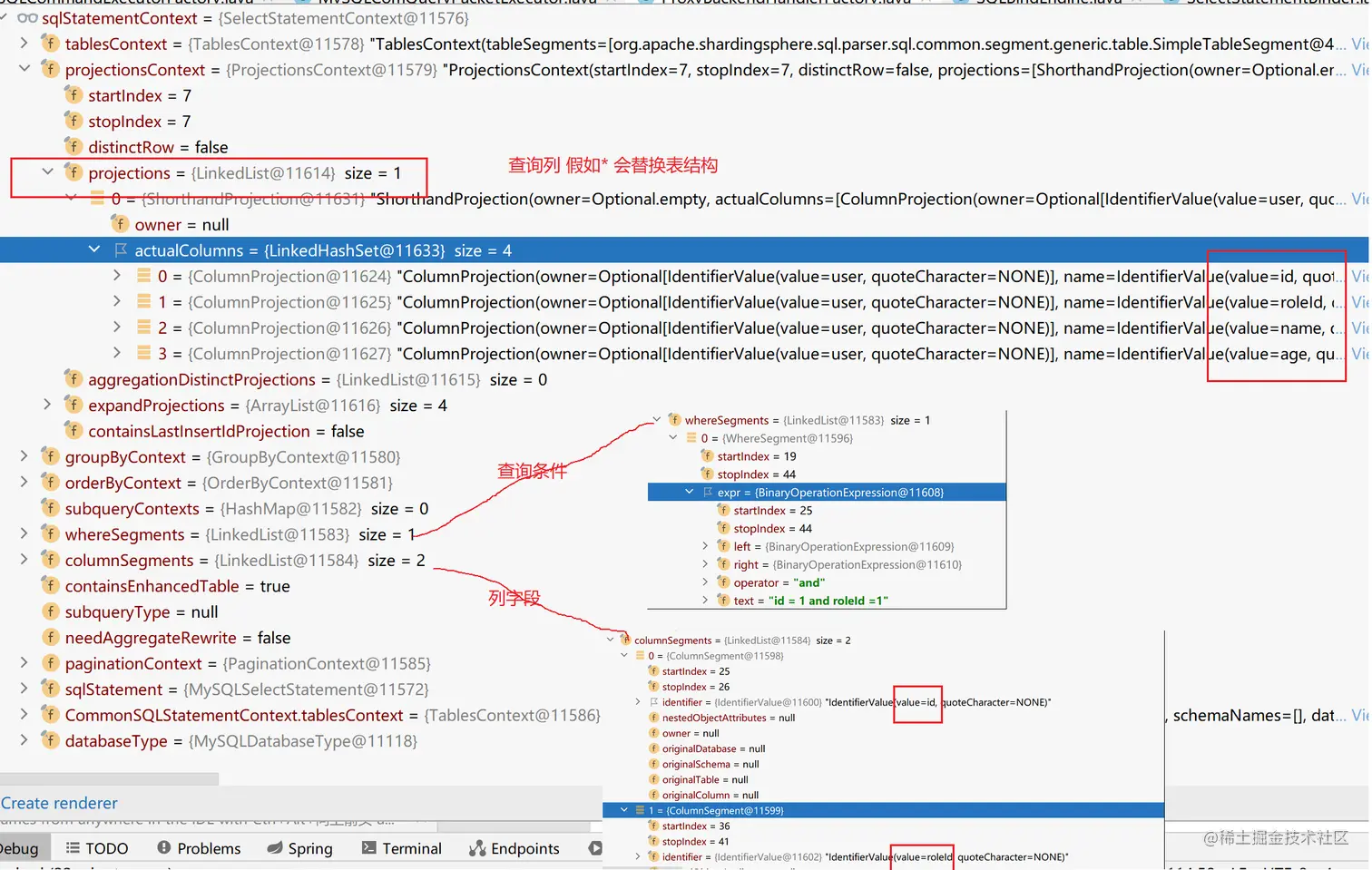Expand the whereSegments tree node

24,534
